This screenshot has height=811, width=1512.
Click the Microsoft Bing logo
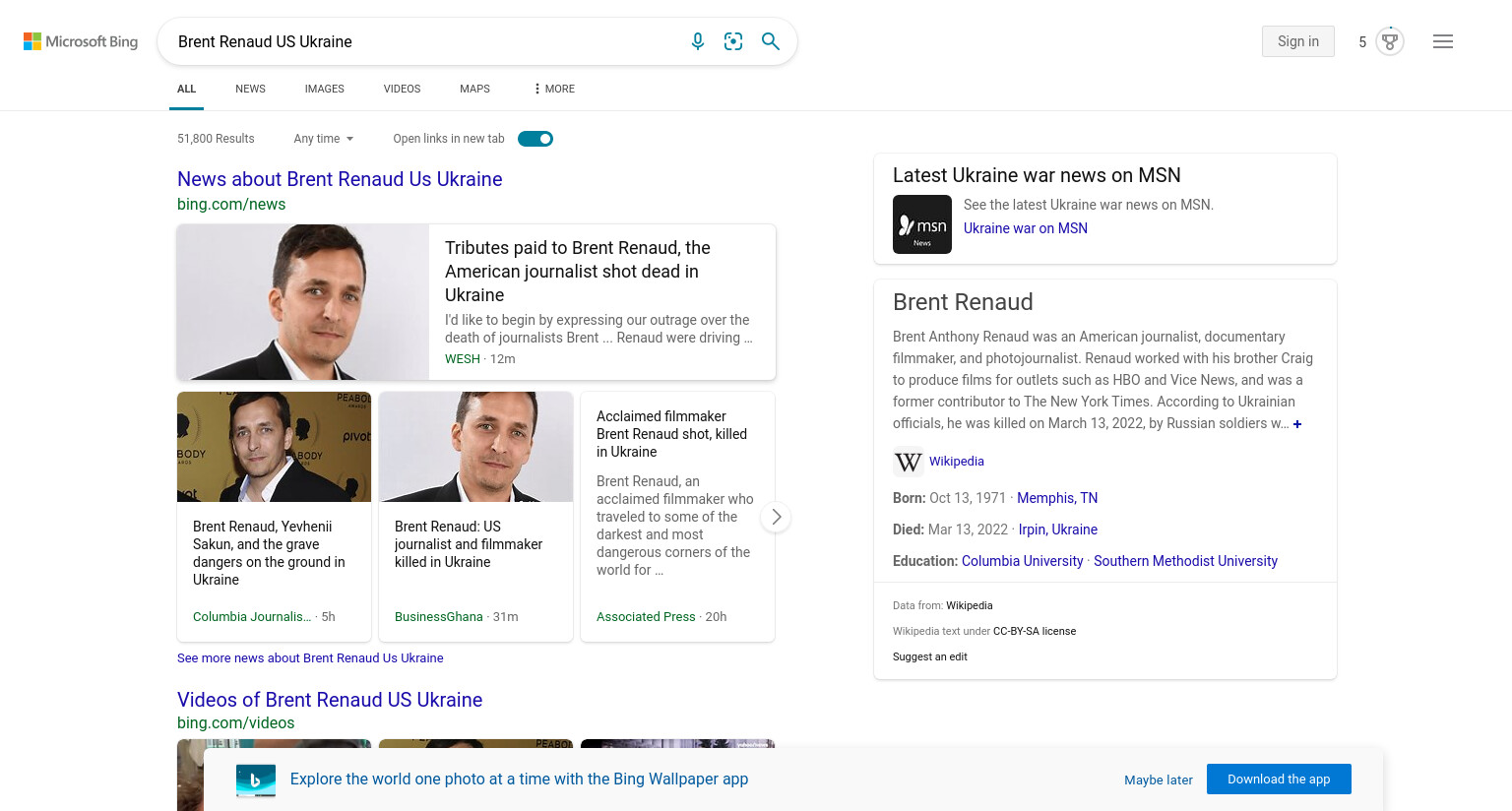(x=81, y=41)
